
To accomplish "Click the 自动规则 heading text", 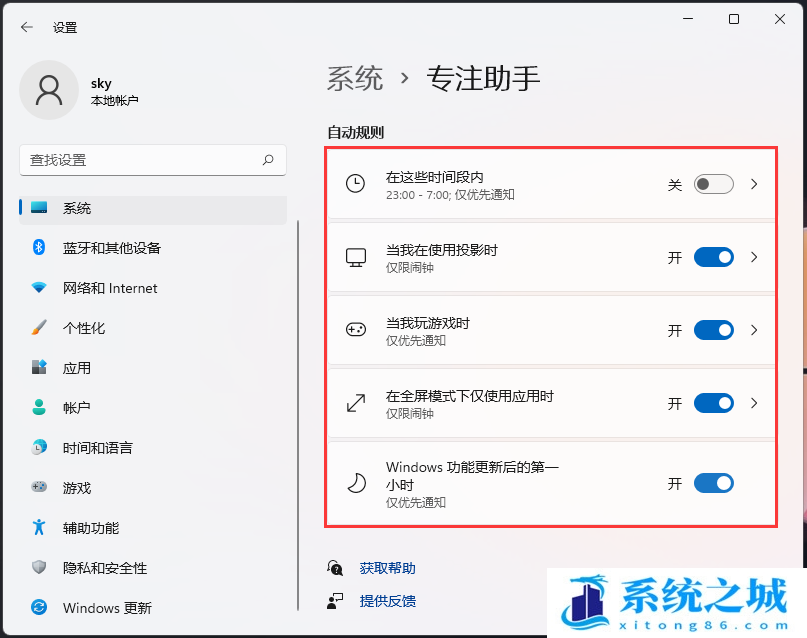I will pos(356,133).
